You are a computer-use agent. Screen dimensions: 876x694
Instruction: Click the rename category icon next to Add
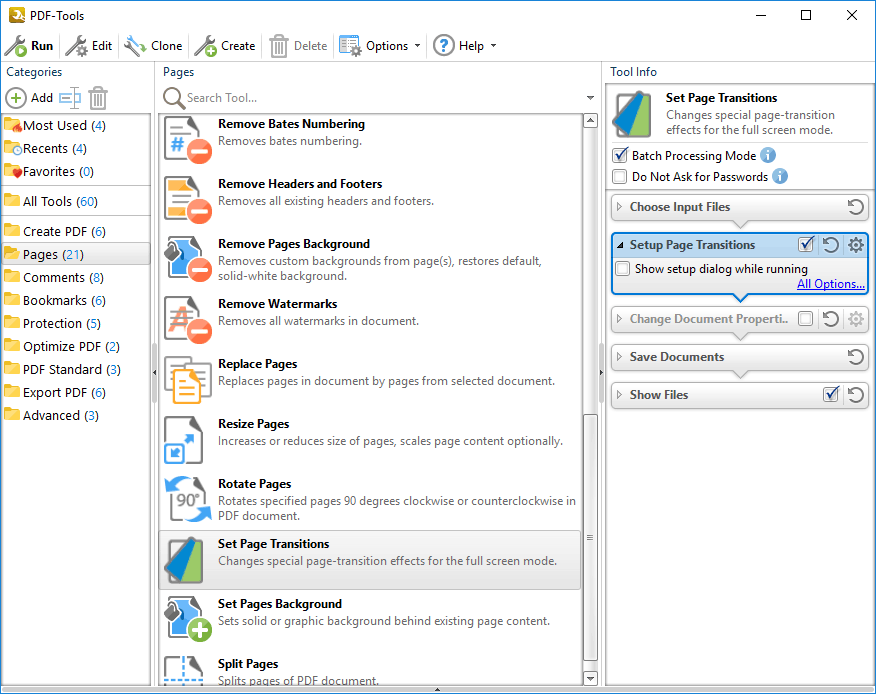(69, 98)
